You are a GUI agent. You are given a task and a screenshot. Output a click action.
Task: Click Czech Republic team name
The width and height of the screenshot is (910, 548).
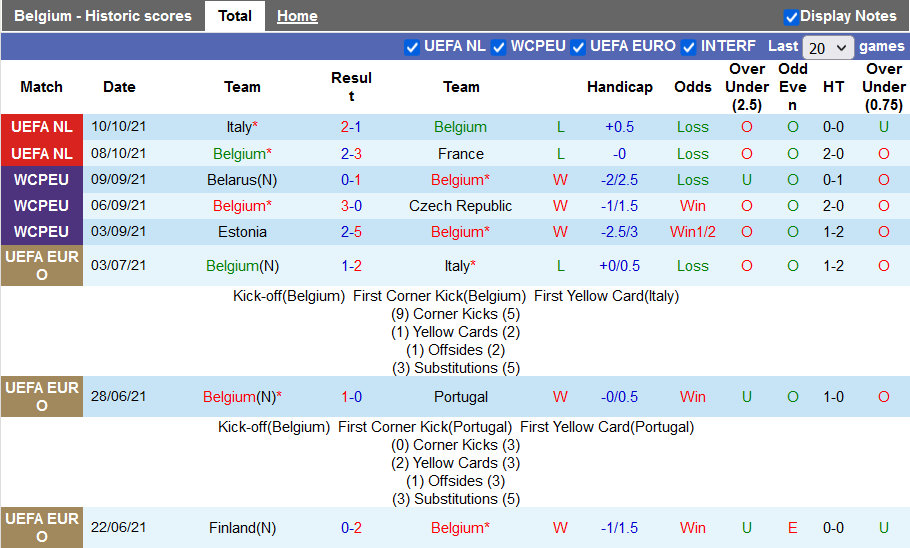coord(460,206)
